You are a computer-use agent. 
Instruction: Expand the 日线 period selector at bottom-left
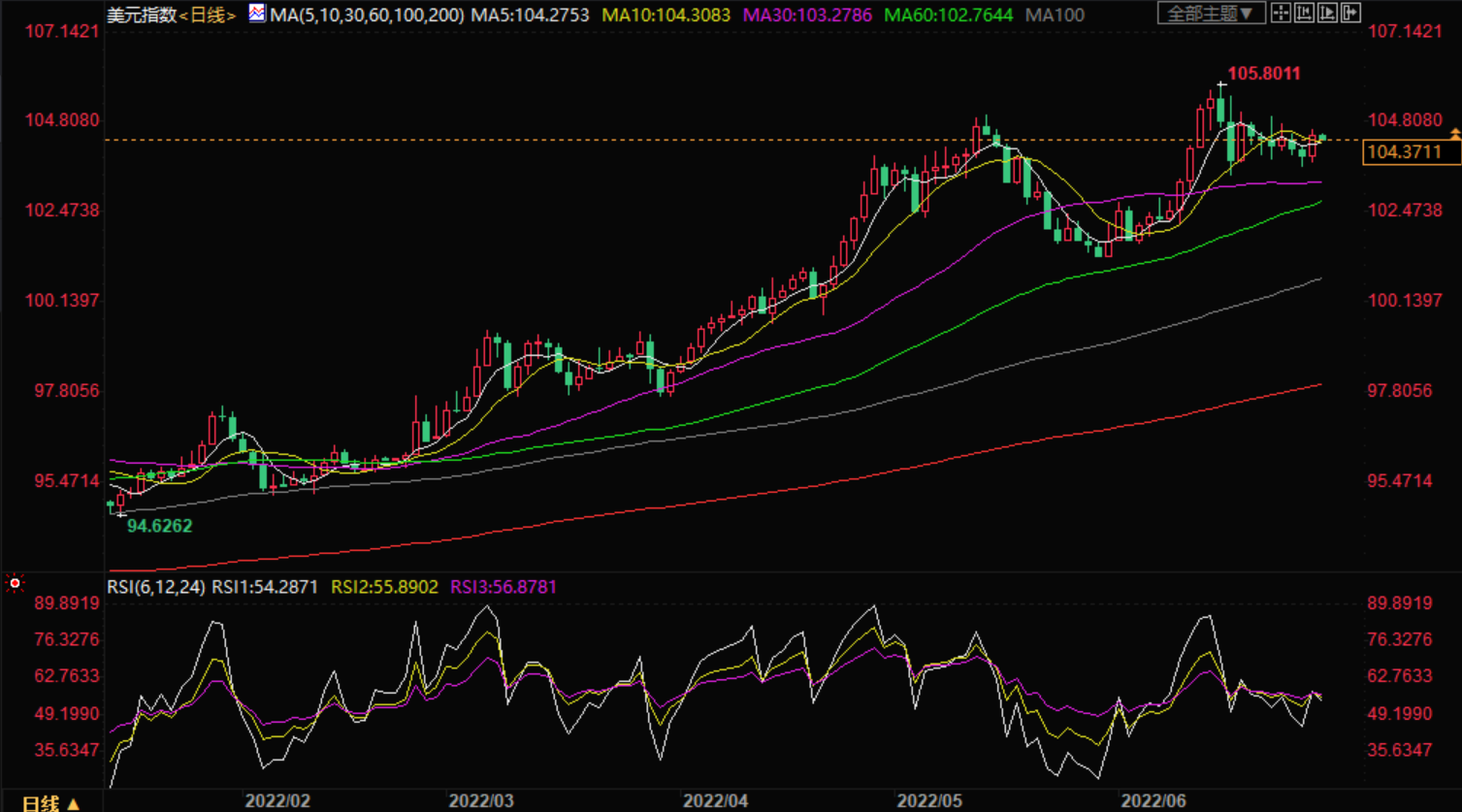pos(50,803)
